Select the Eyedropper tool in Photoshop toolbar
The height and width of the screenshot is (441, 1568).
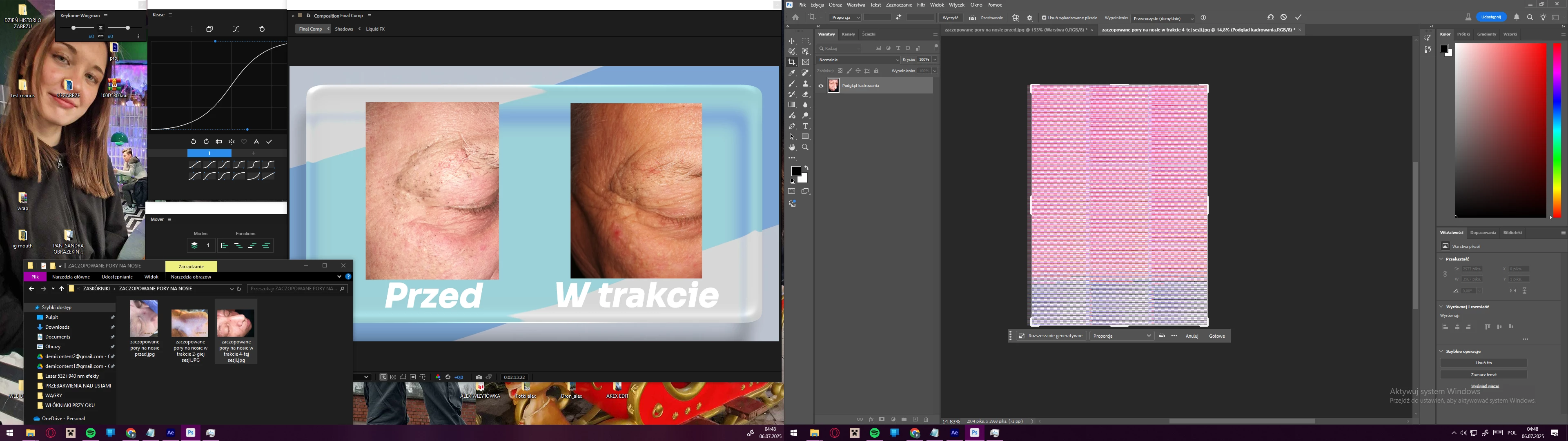pyautogui.click(x=792, y=73)
